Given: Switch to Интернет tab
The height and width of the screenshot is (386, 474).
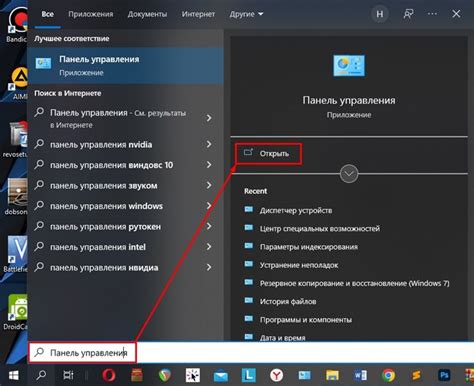Looking at the screenshot, I should click(198, 14).
